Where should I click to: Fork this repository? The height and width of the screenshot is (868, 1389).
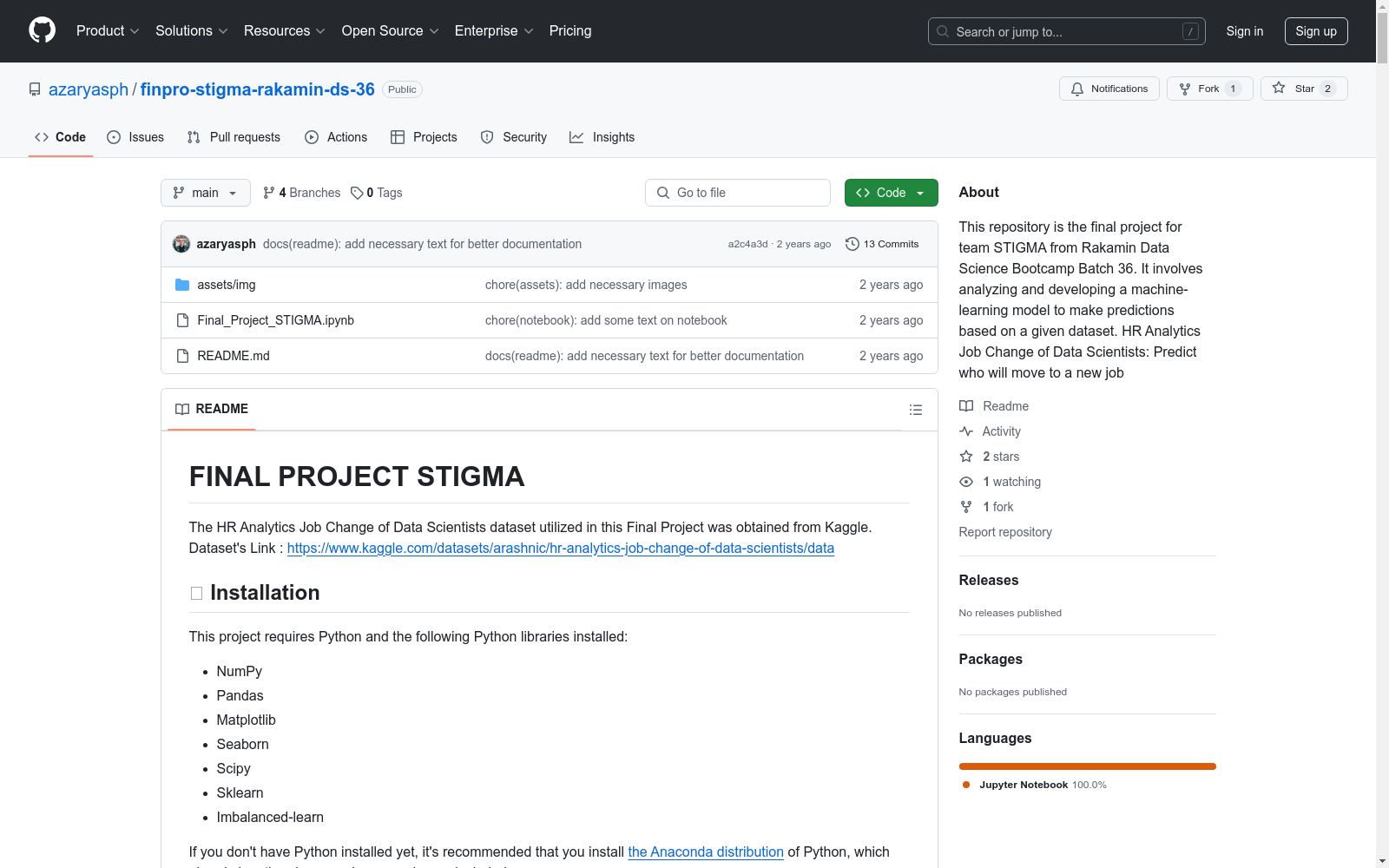[x=1210, y=89]
